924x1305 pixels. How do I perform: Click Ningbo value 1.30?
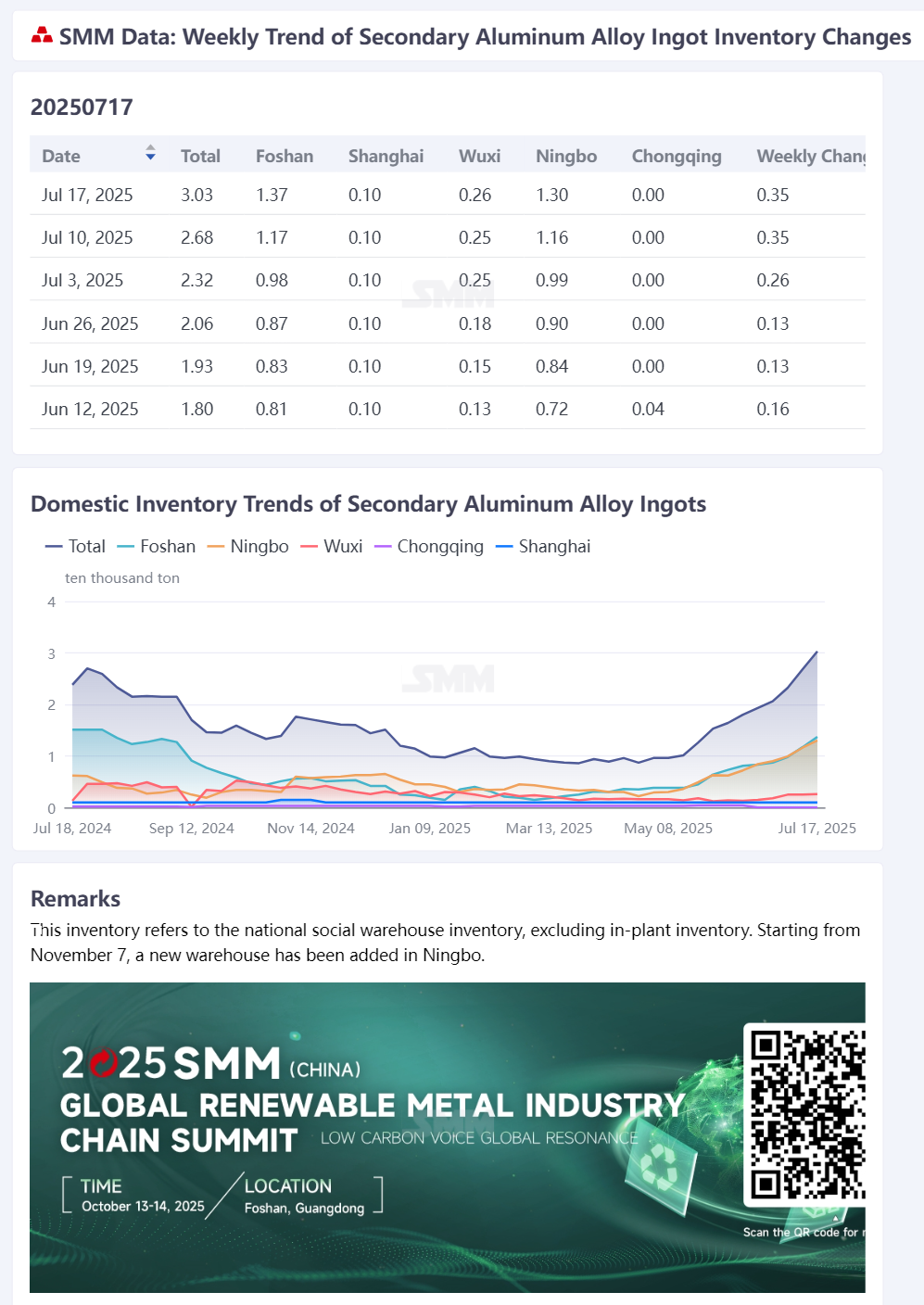tap(552, 195)
